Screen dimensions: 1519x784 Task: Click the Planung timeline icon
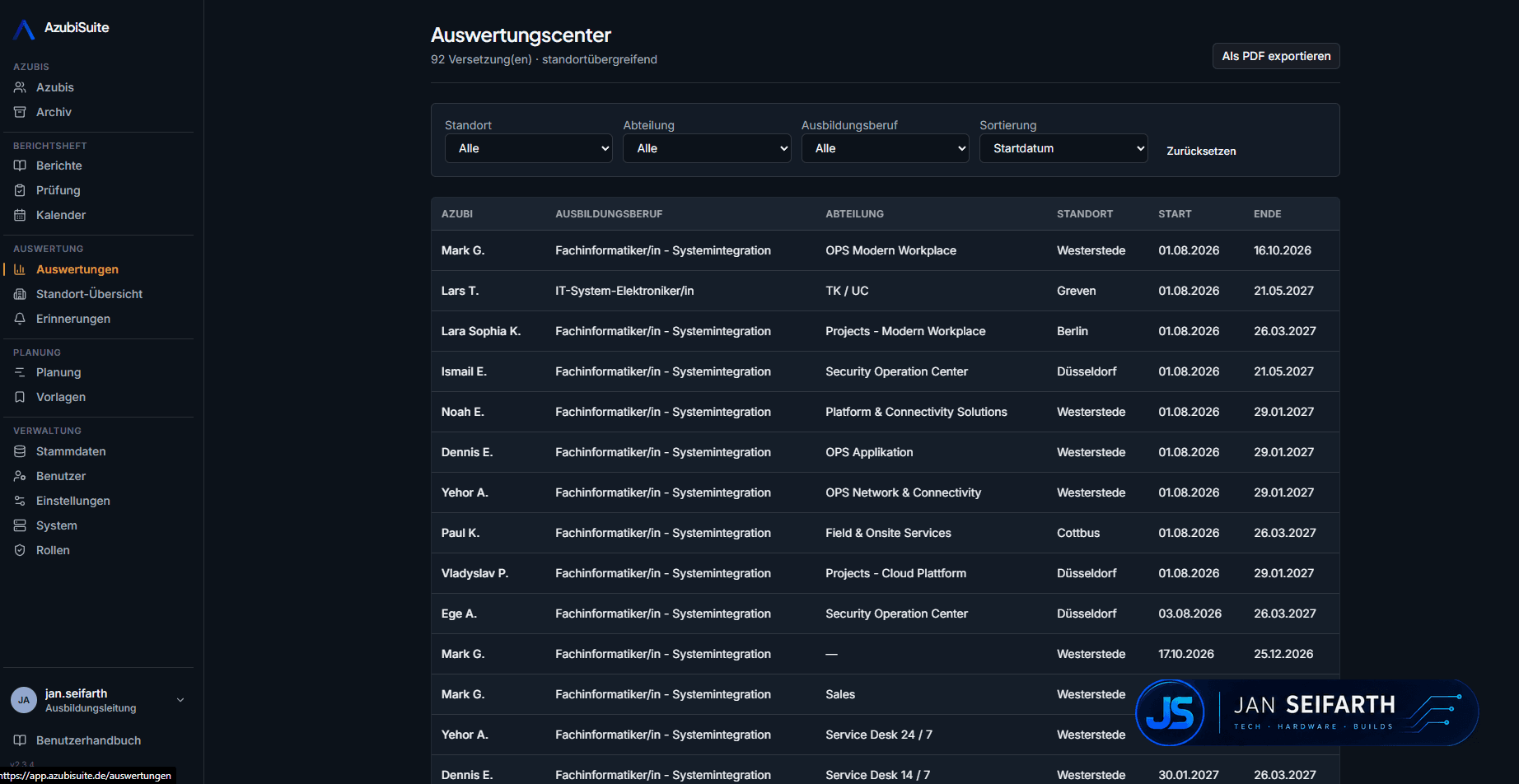coord(20,372)
